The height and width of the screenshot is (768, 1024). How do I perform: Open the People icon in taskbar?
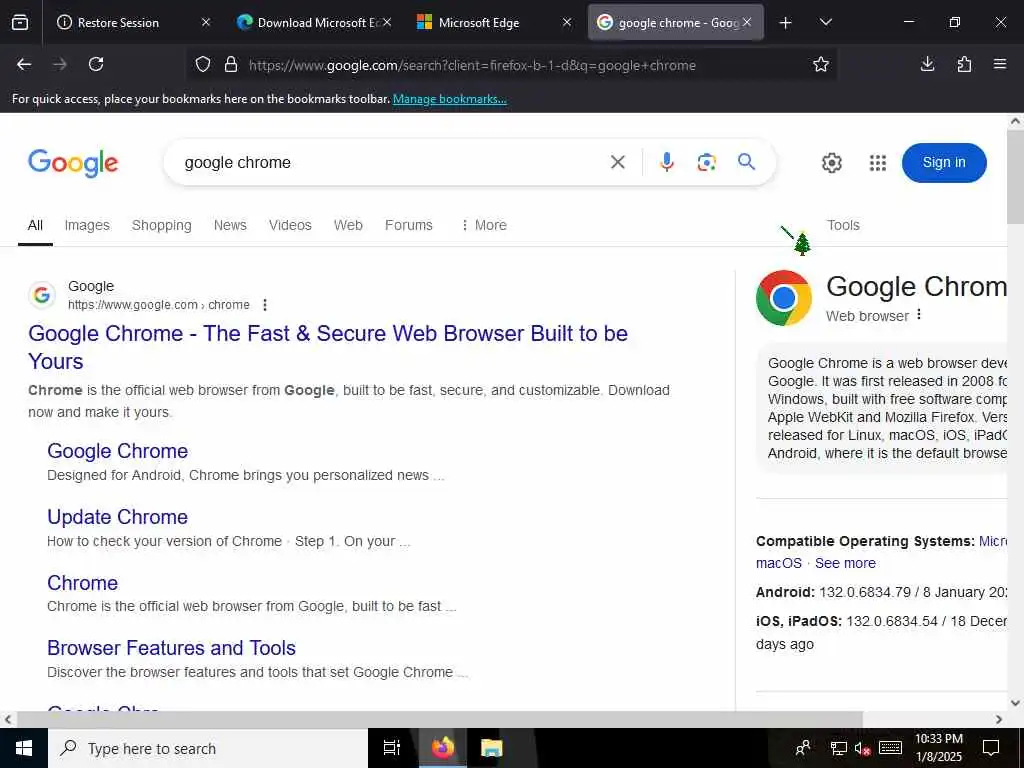(x=803, y=748)
